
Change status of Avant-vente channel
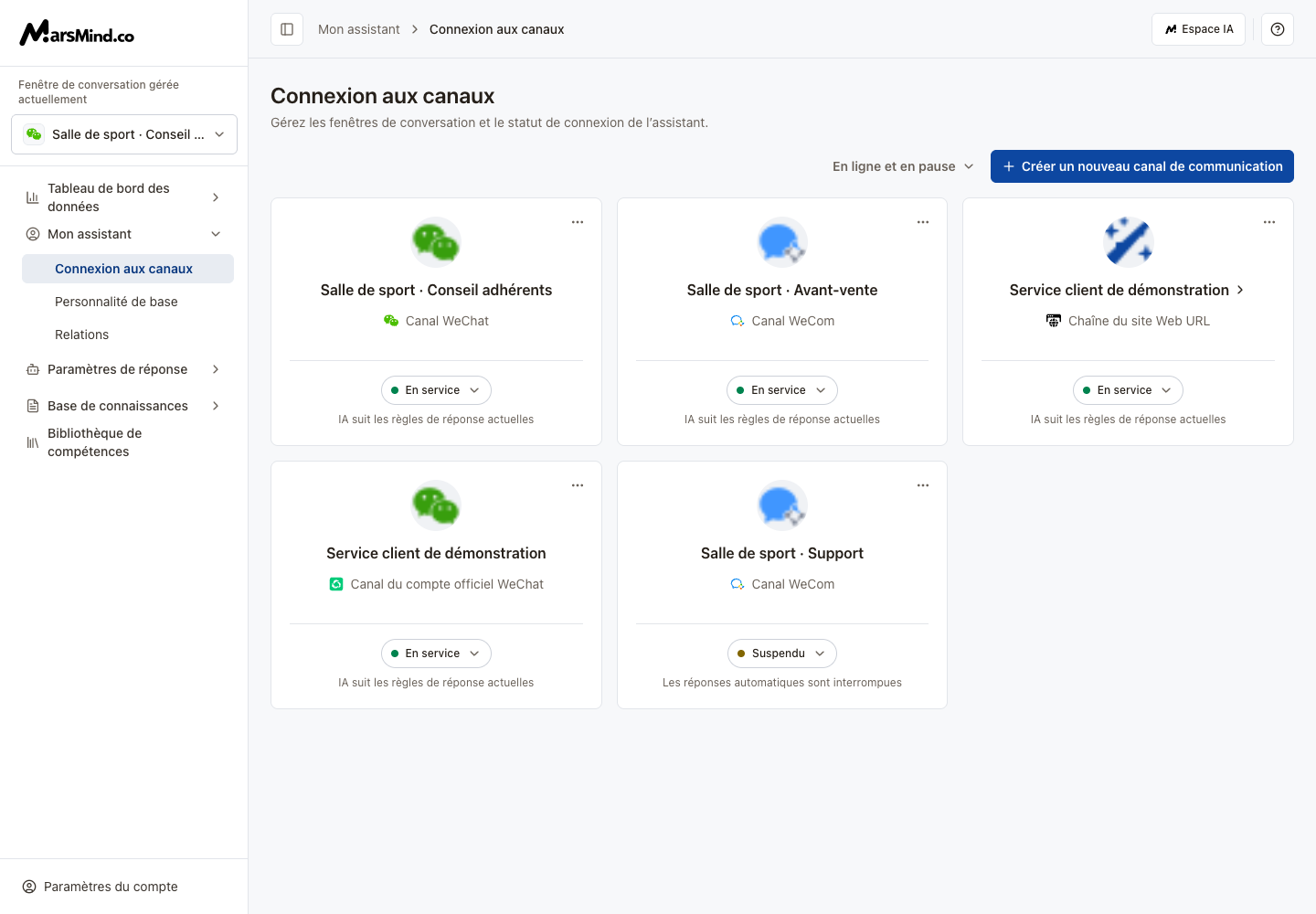tap(782, 390)
